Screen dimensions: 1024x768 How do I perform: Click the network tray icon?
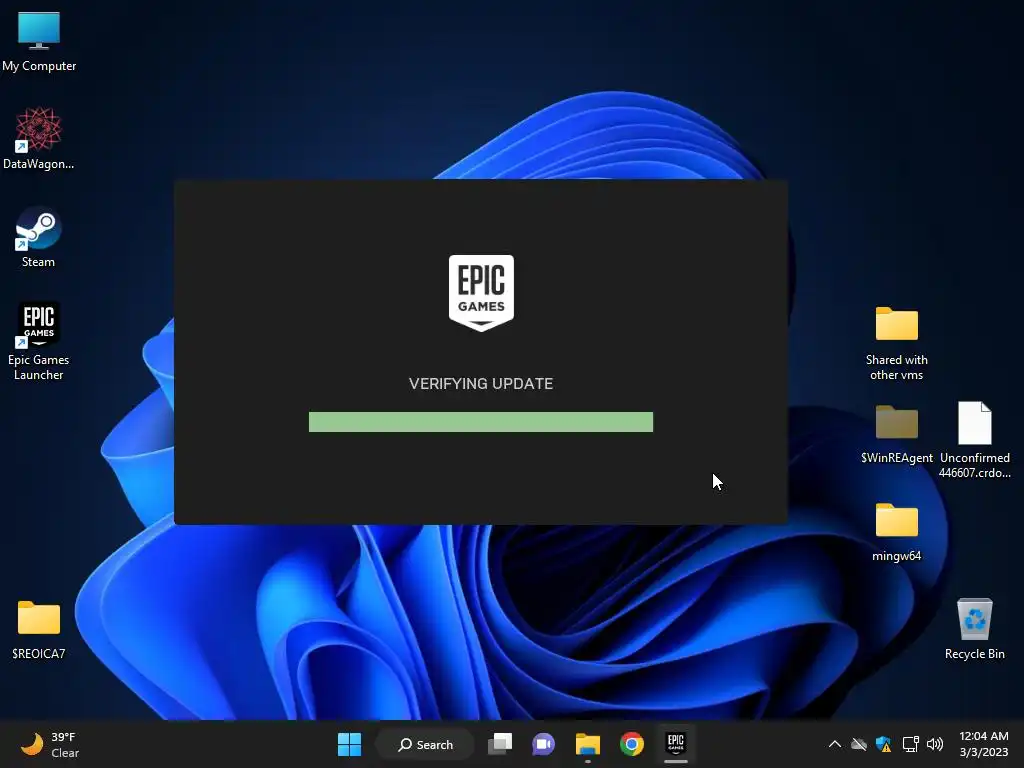910,744
